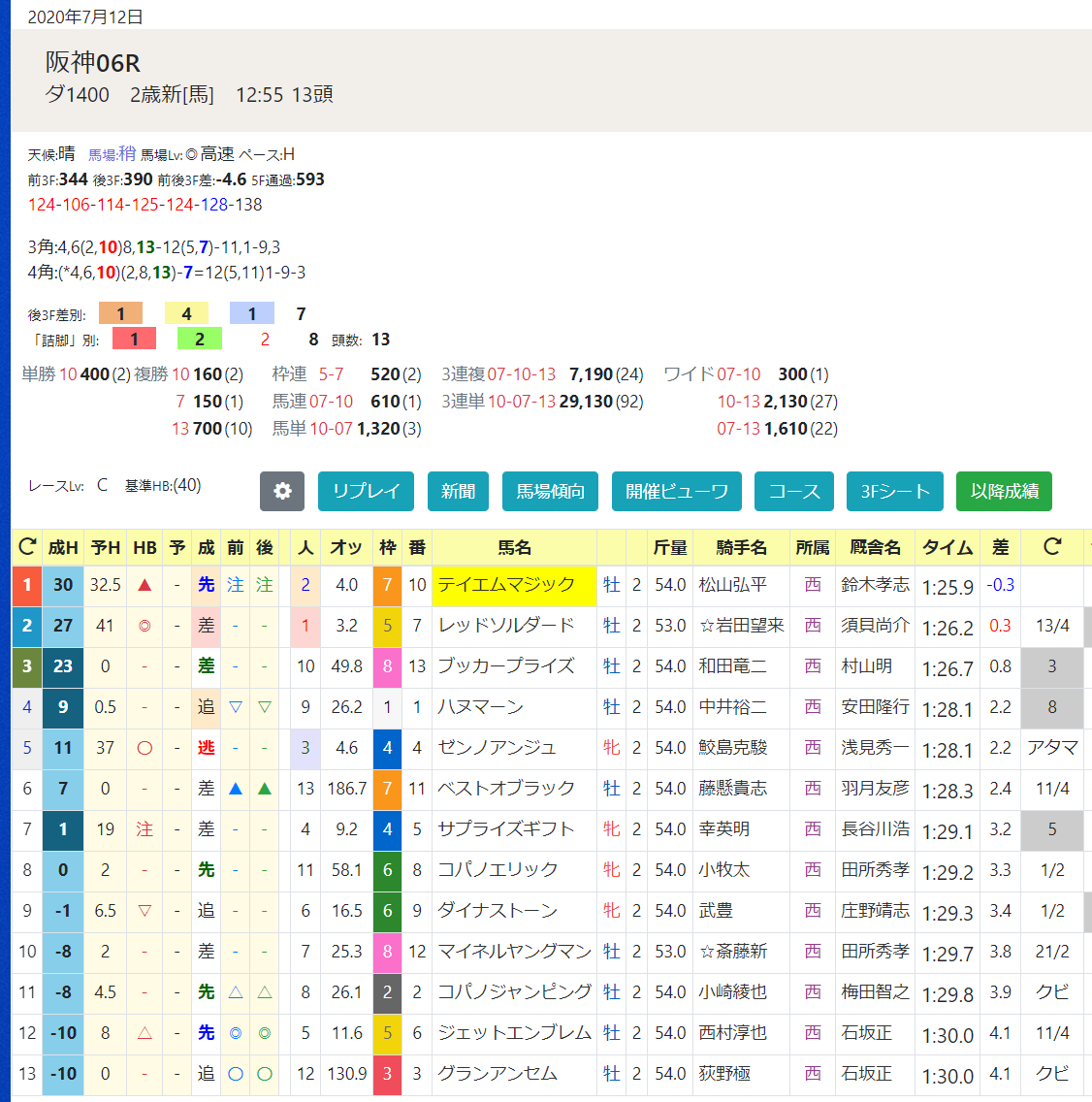Click horse name マイネルヤングマン
1092x1102 pixels.
pos(514,952)
